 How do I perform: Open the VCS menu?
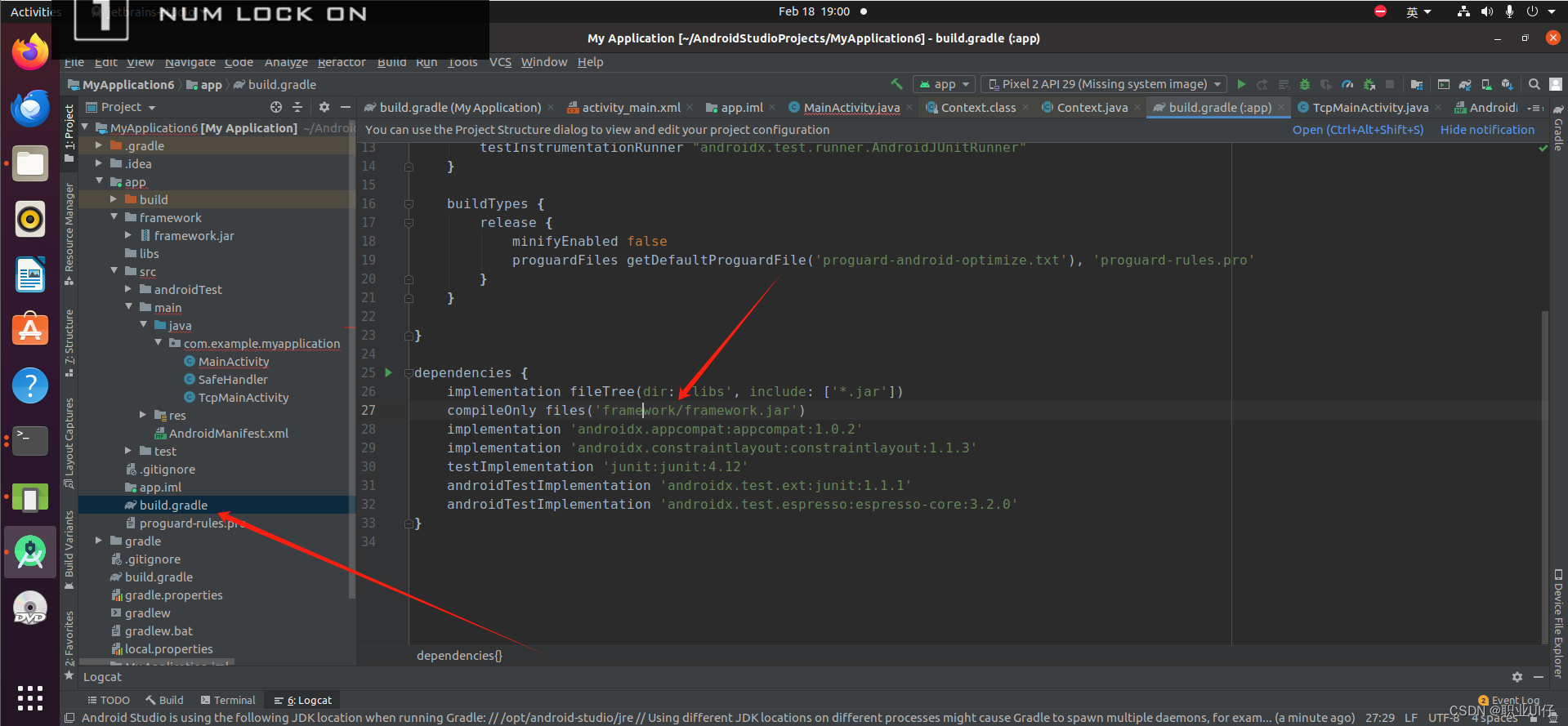click(500, 62)
